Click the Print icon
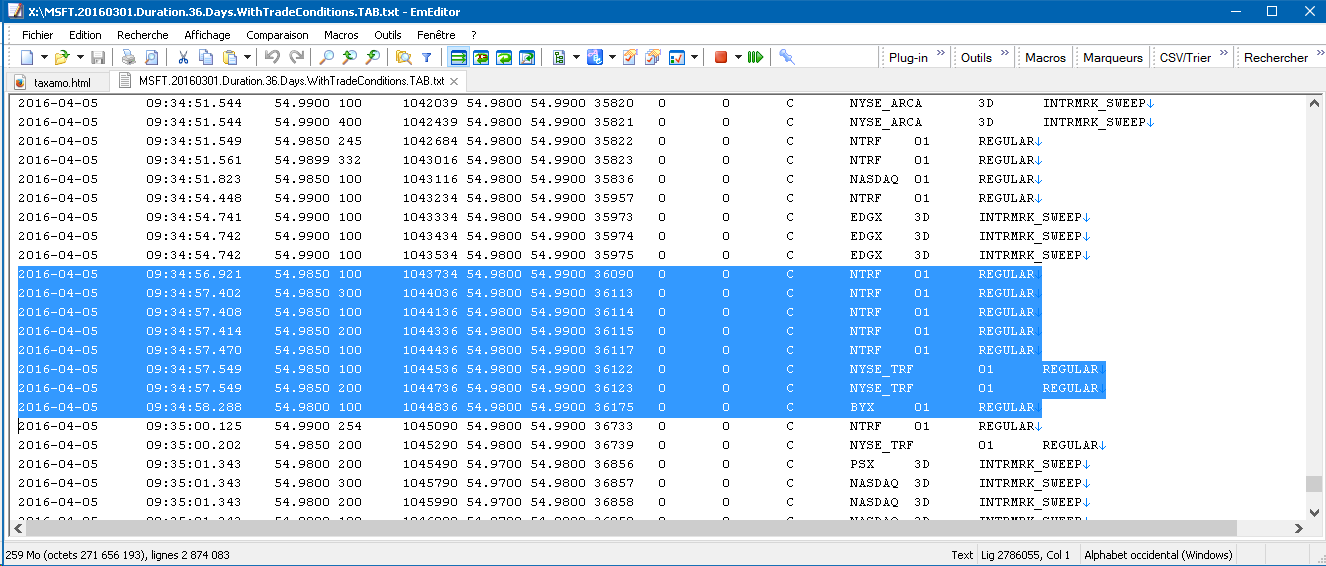Screen dimensions: 1326x566 click(128, 57)
